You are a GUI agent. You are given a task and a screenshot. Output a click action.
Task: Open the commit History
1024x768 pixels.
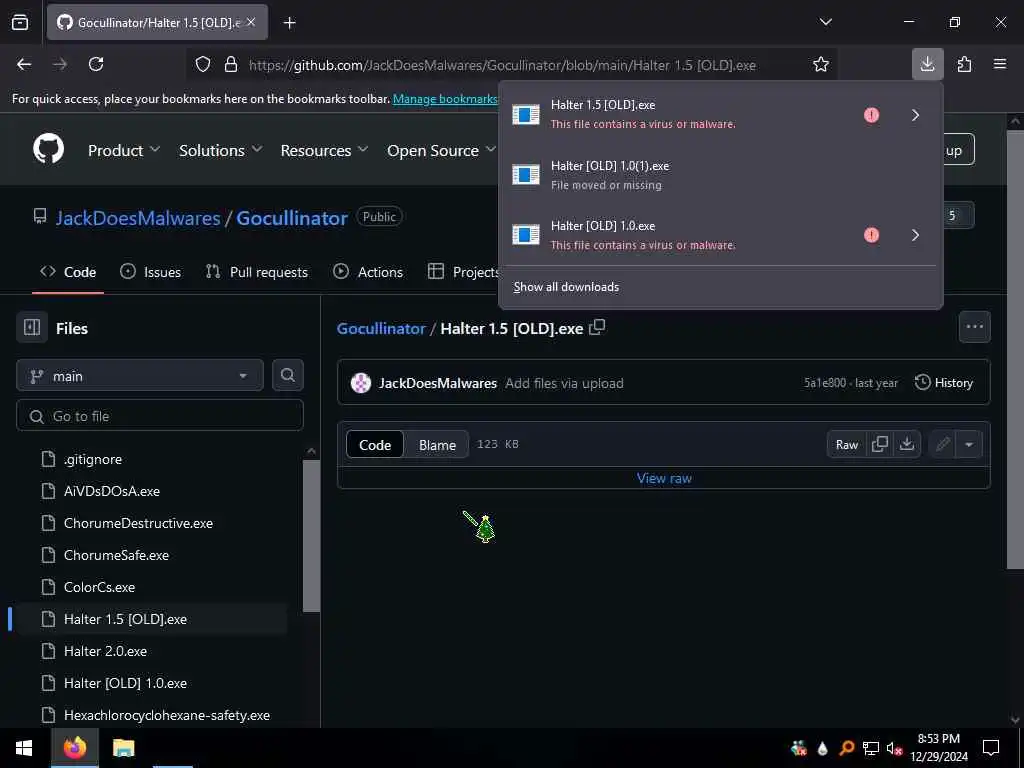944,383
